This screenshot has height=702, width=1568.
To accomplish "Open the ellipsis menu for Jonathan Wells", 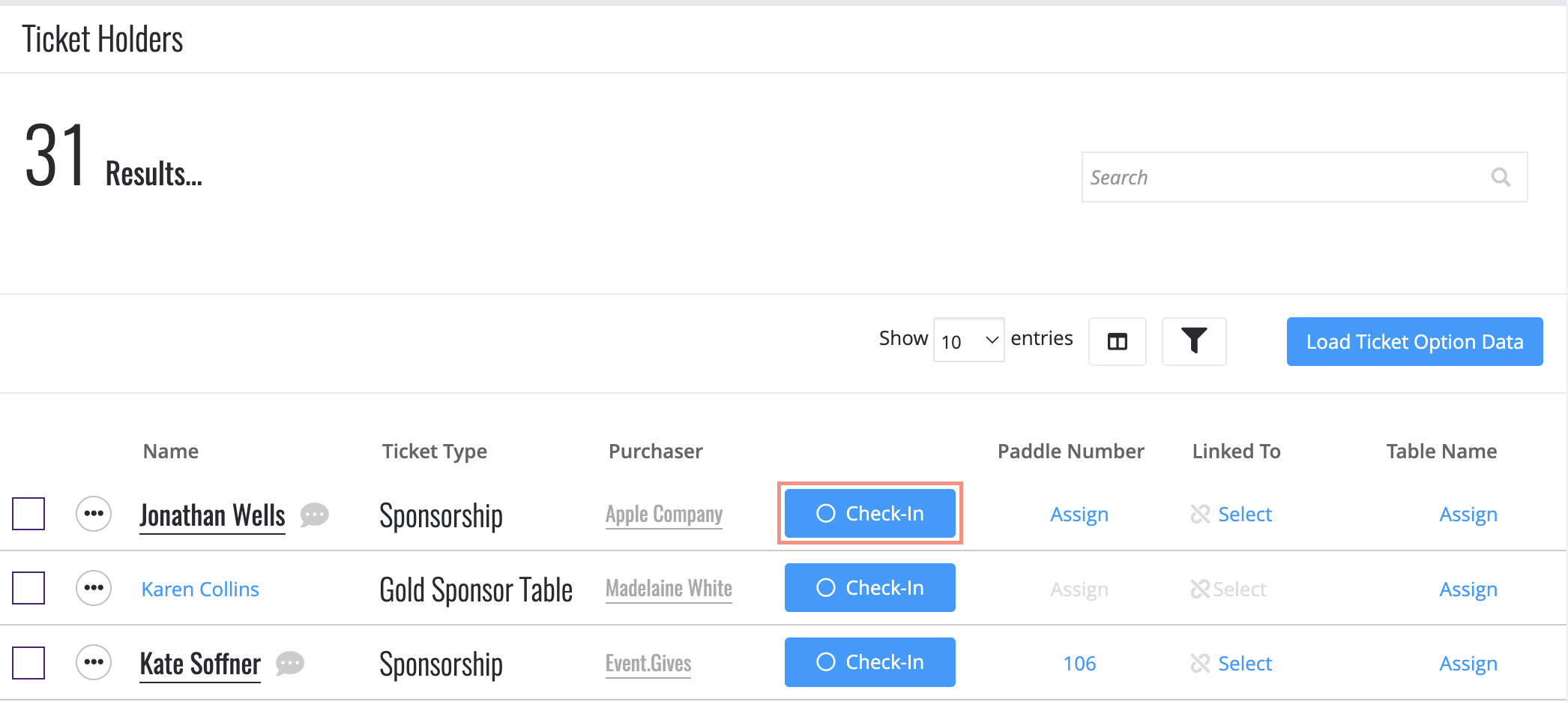I will coord(93,514).
